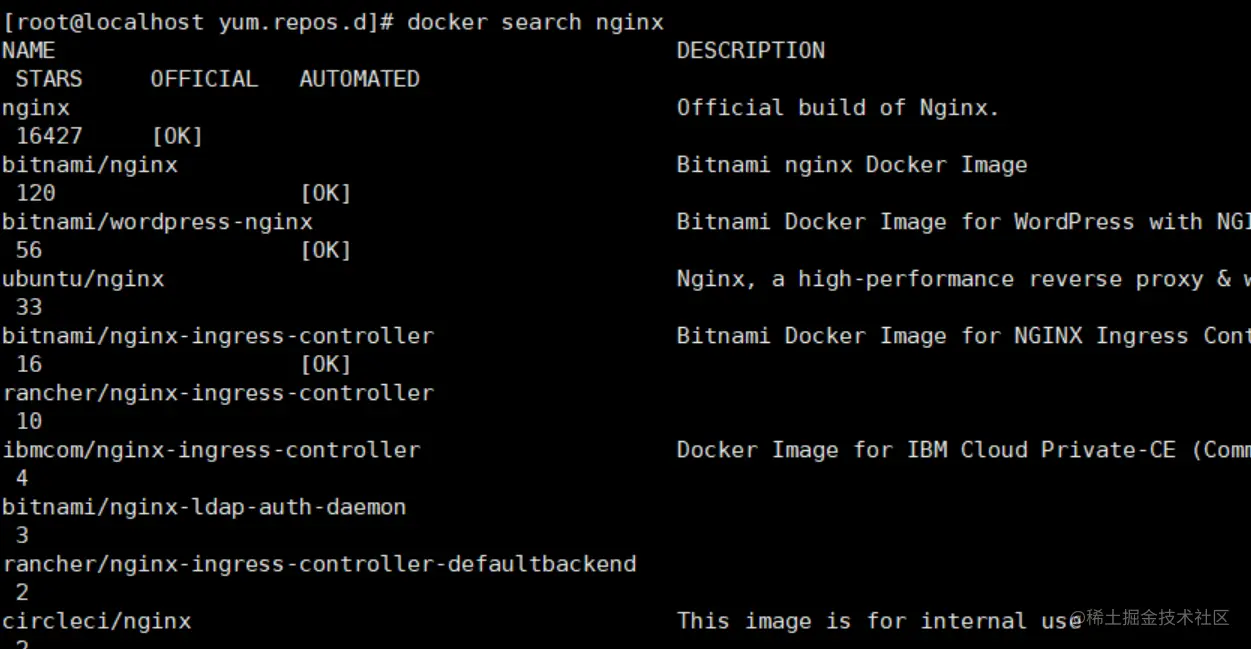Select the bitnami/nginx-ingress-controller image name

point(218,336)
